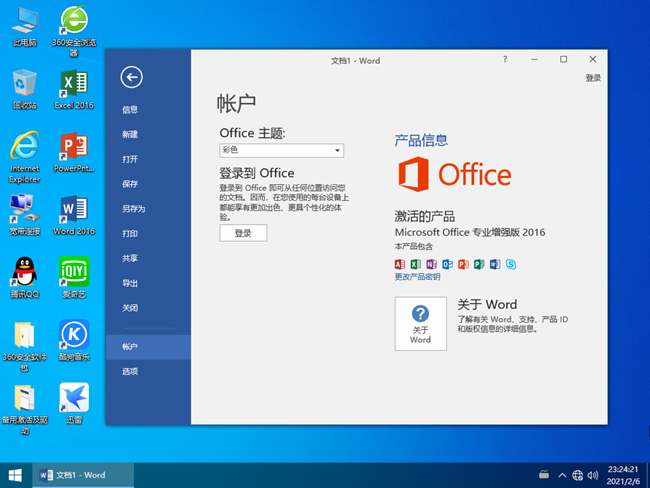Click the 产品信息 heading text
Image resolution: width=650 pixels, height=488 pixels.
click(421, 140)
